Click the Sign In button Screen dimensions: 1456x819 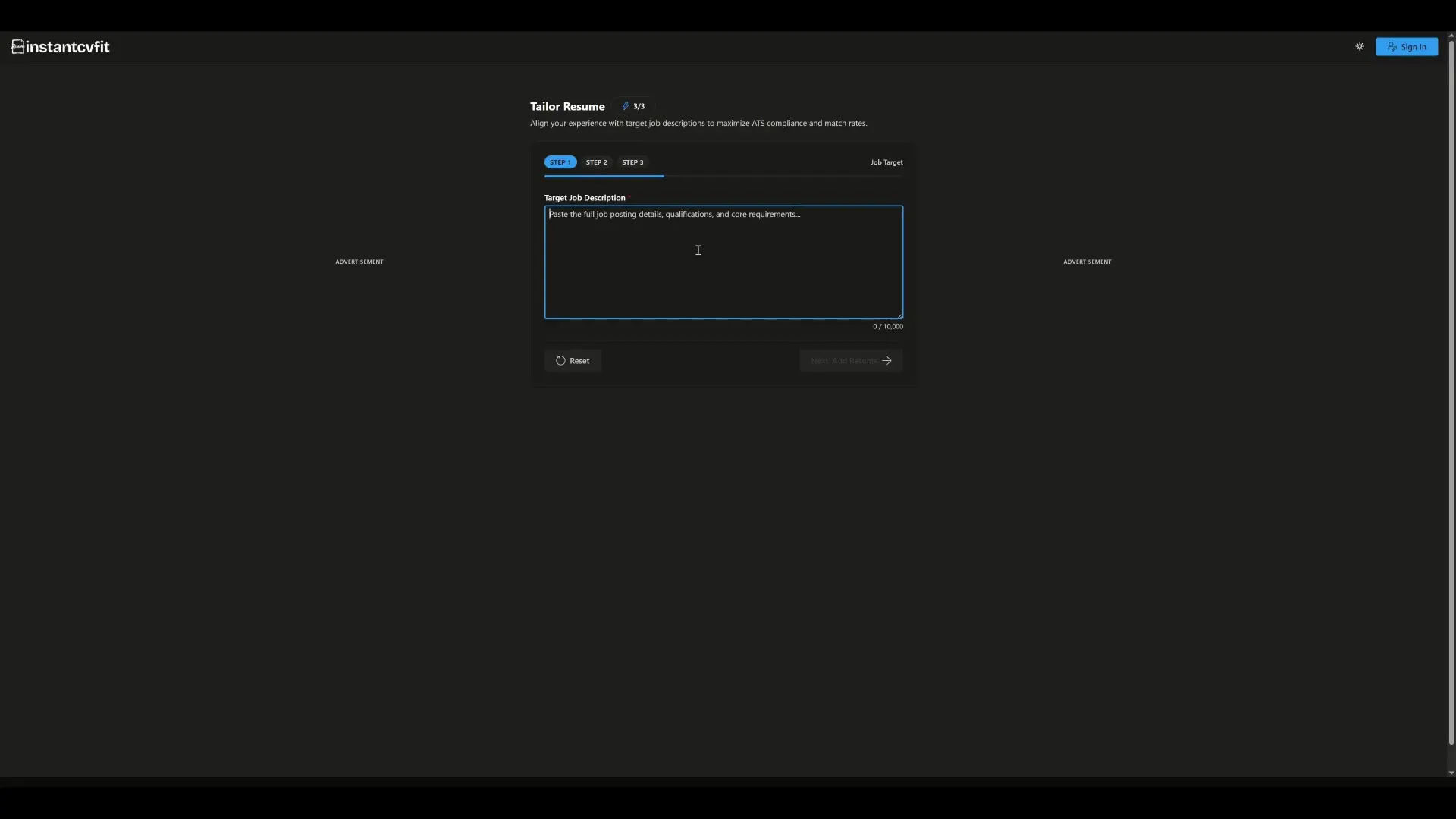click(x=1407, y=47)
